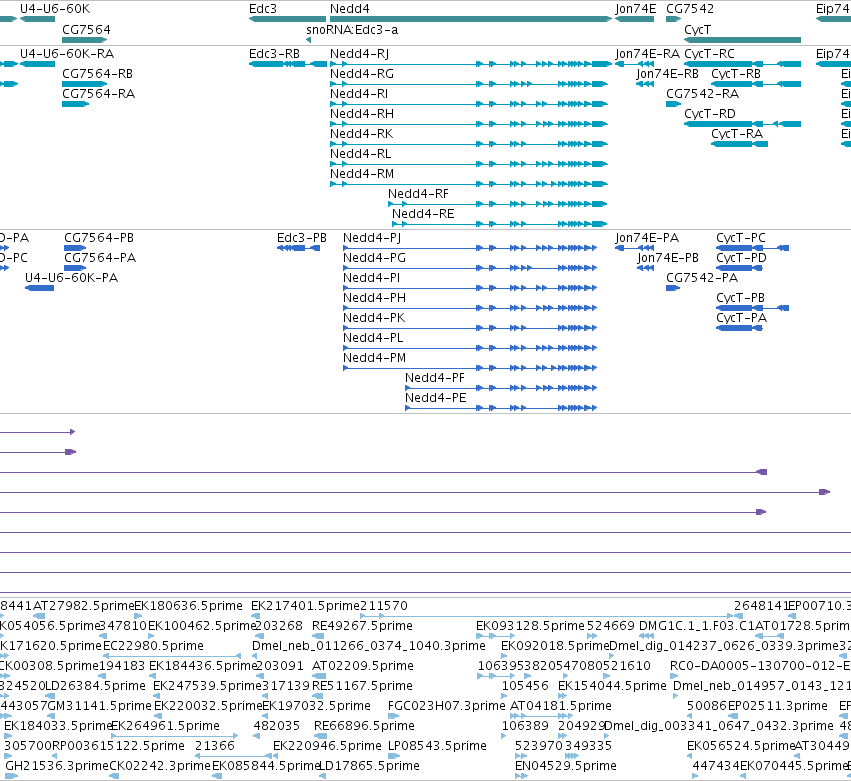Image resolution: width=851 pixels, height=781 pixels.
Task: Select the Edc3-PB protein label
Action: (x=302, y=238)
